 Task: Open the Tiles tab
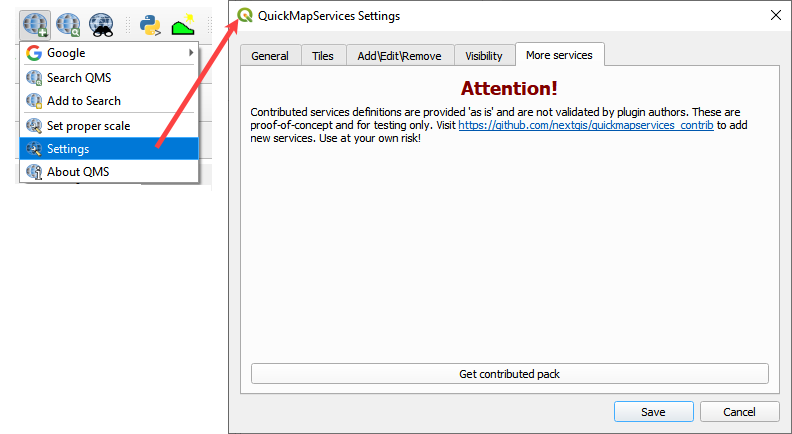pyautogui.click(x=323, y=56)
